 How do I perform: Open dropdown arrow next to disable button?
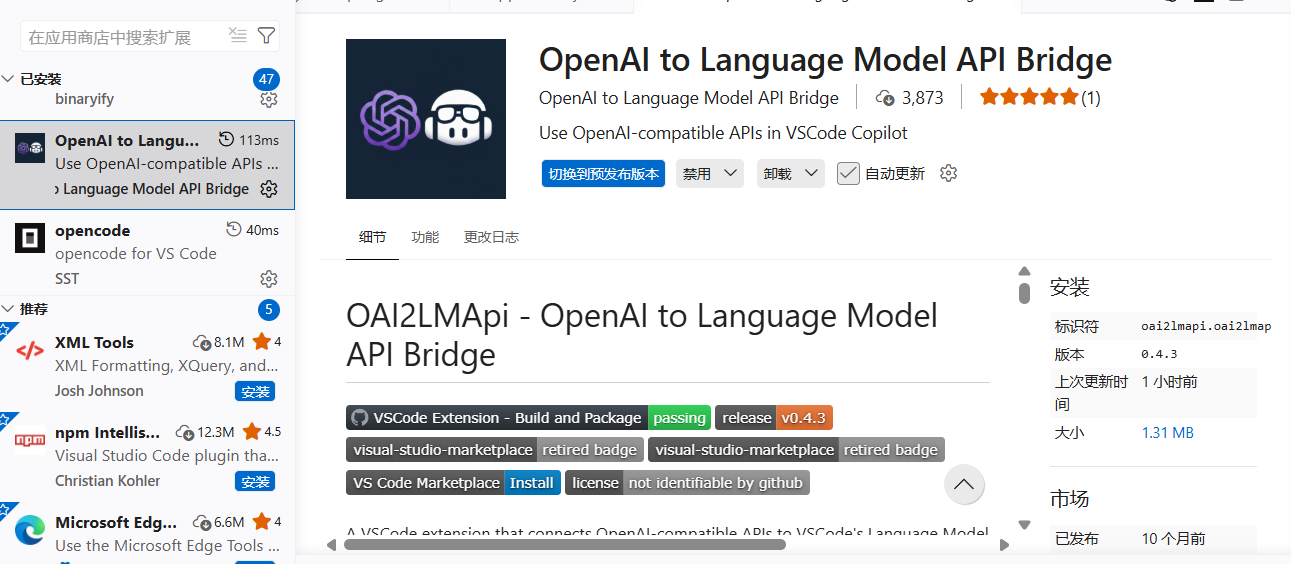tap(731, 173)
